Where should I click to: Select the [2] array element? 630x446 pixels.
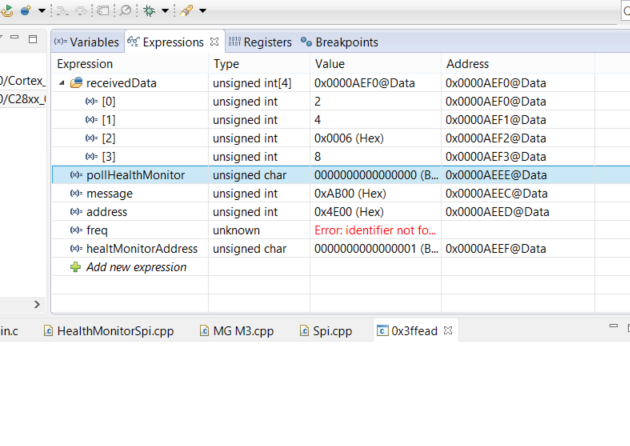(108, 139)
